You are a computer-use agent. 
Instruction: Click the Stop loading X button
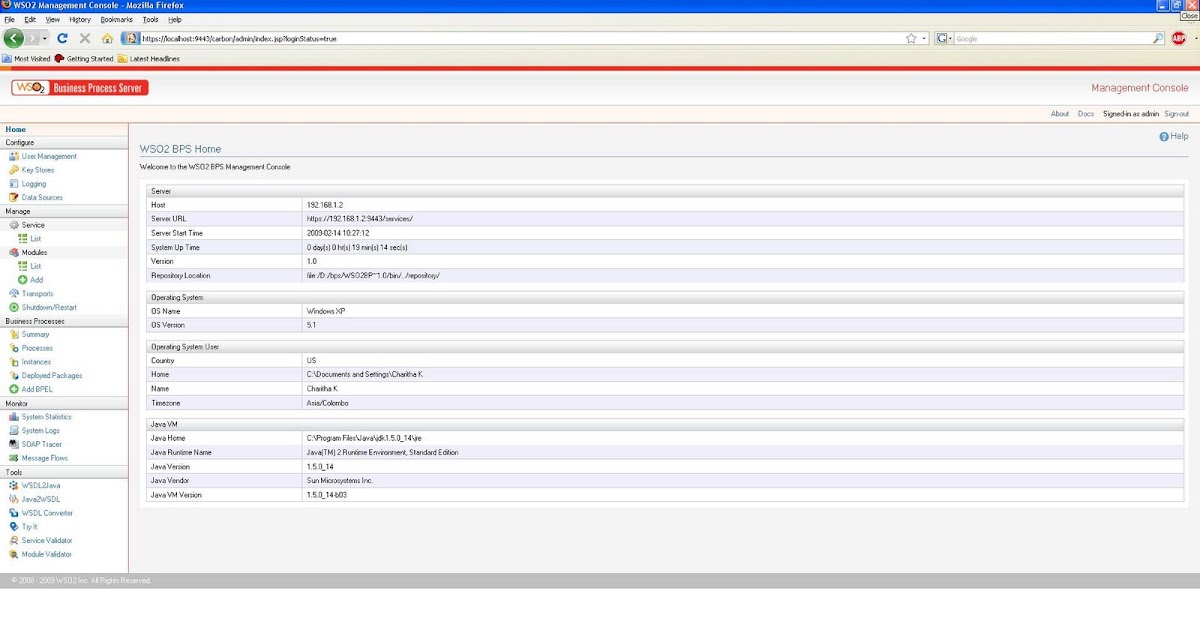coord(85,38)
